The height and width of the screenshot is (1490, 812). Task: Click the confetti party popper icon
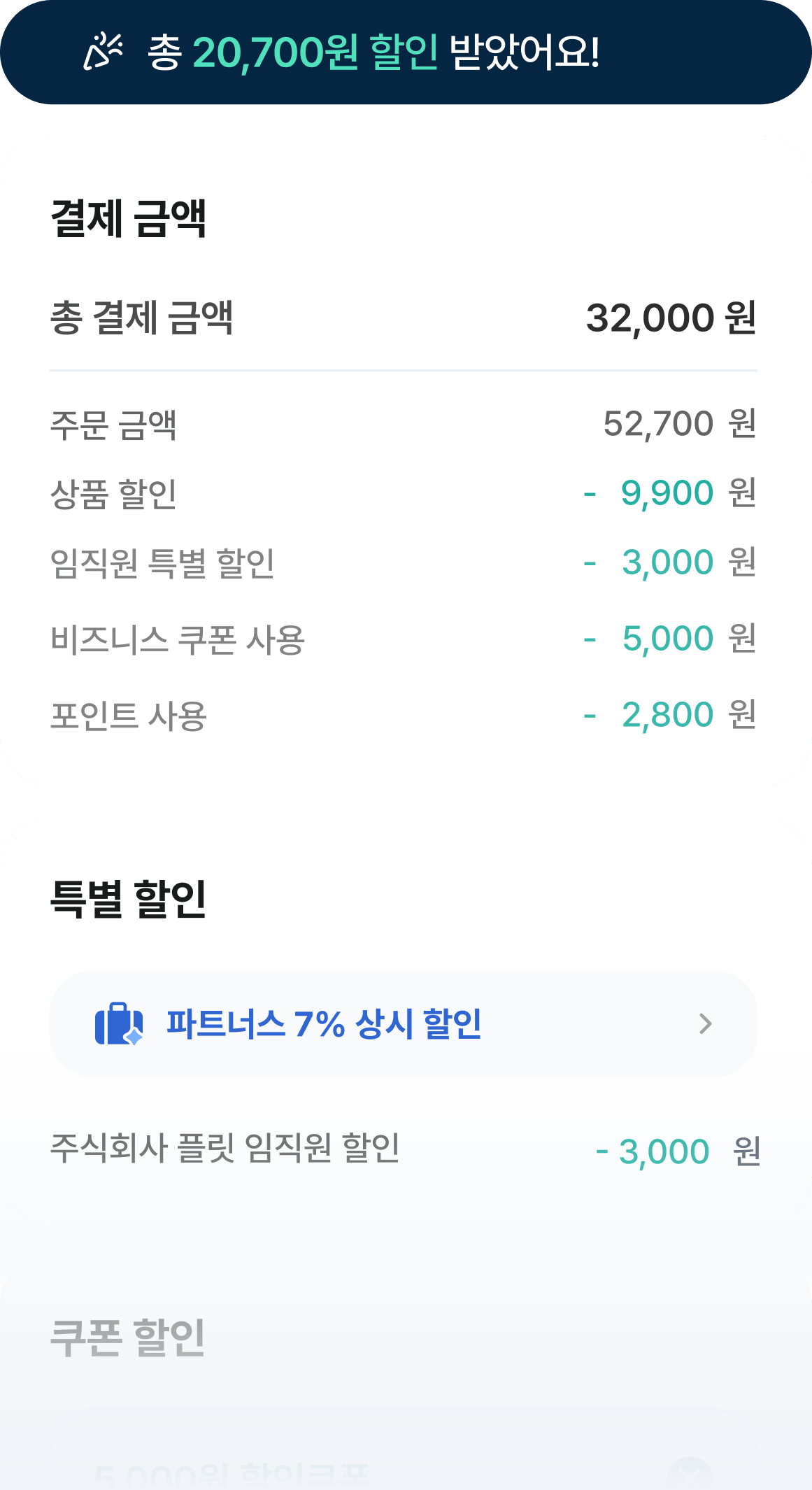[103, 52]
